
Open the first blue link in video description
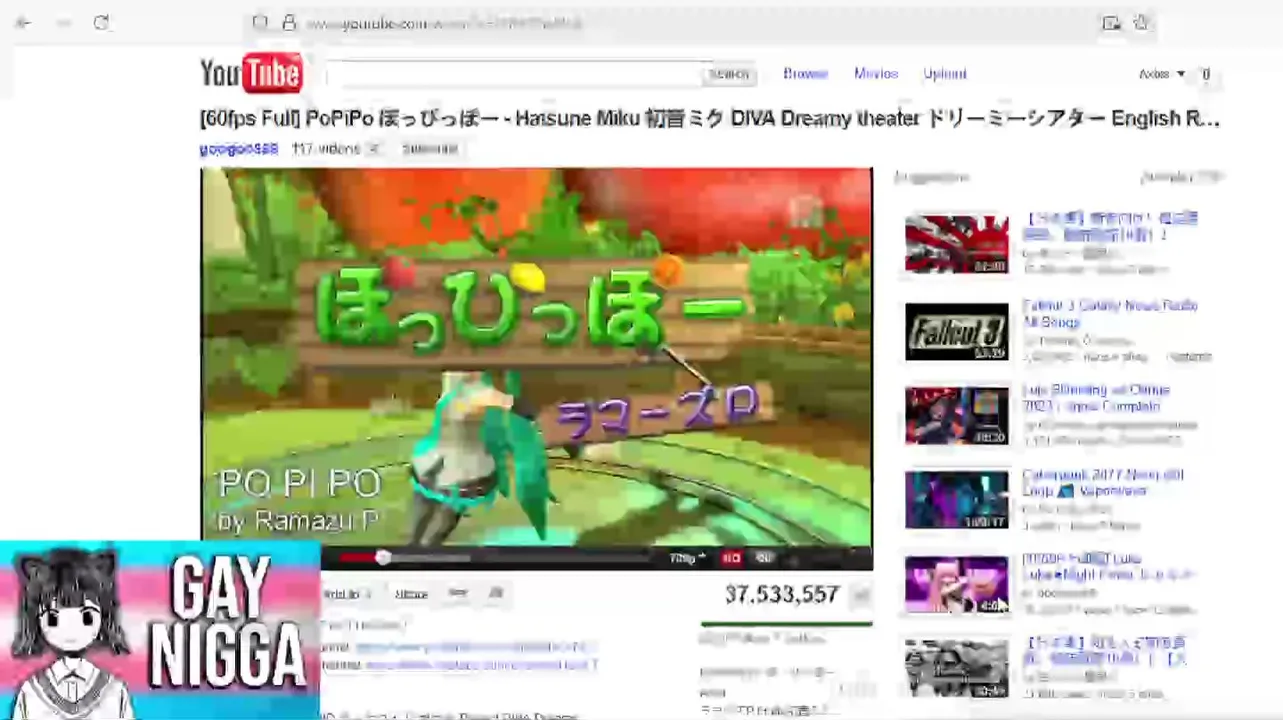[x=474, y=647]
